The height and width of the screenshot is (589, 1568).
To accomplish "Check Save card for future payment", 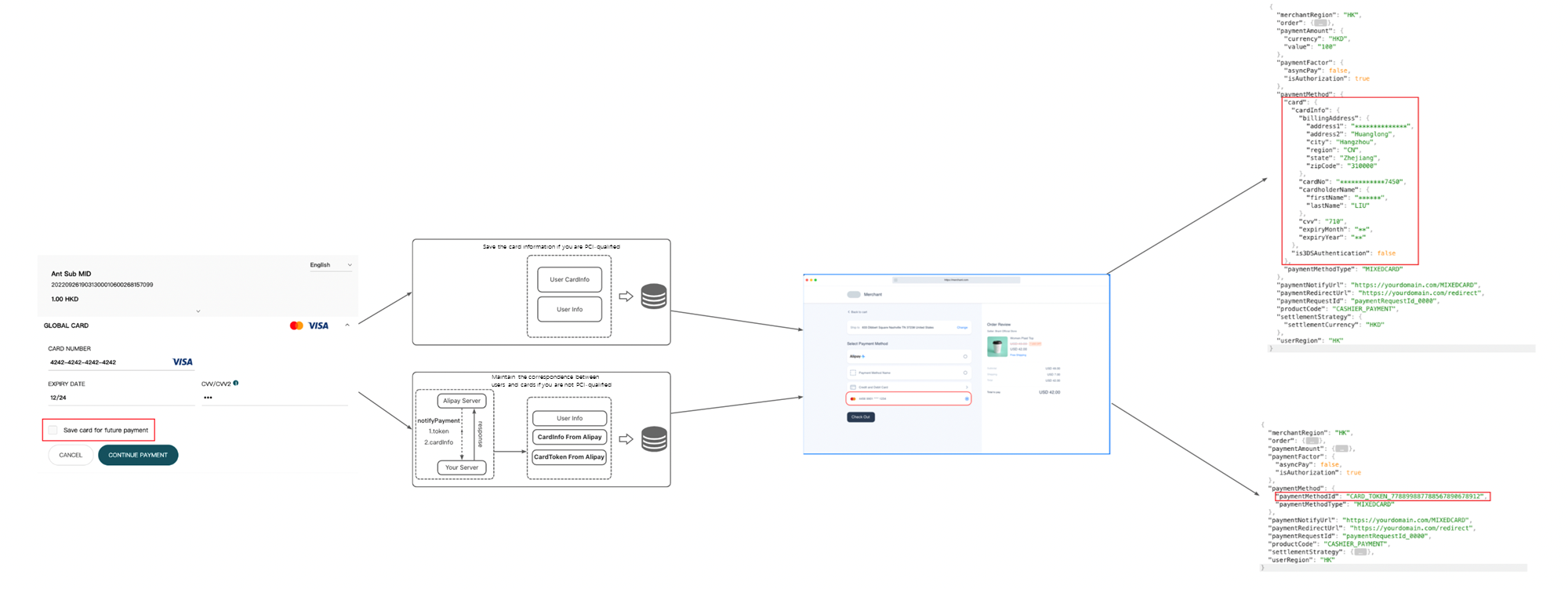I will point(53,430).
